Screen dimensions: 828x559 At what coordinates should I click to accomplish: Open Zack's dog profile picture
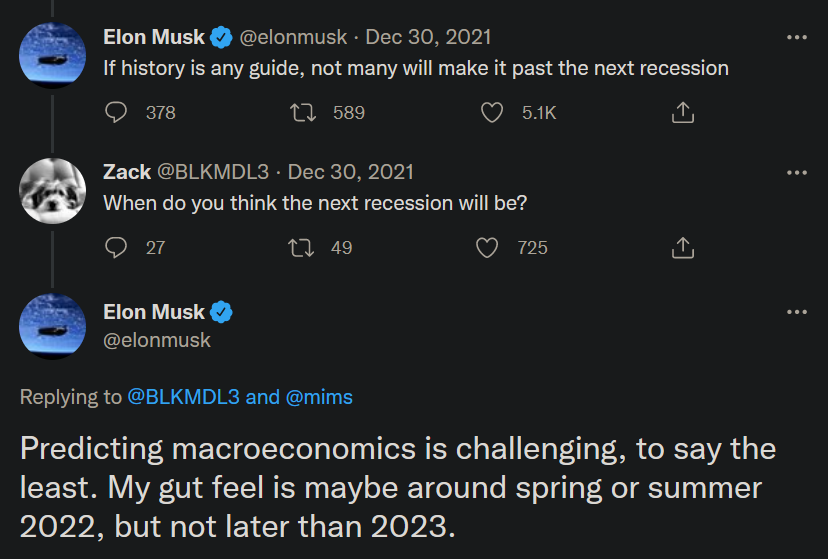[x=52, y=191]
